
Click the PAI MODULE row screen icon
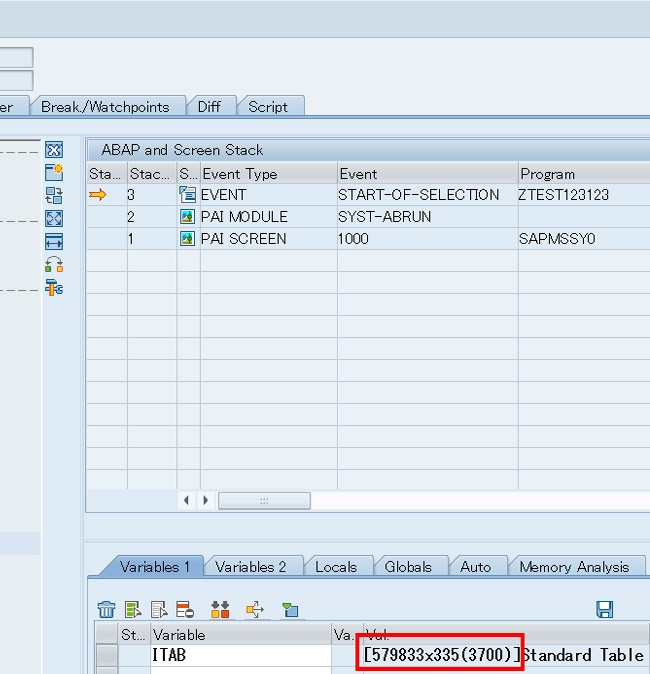[x=187, y=217]
